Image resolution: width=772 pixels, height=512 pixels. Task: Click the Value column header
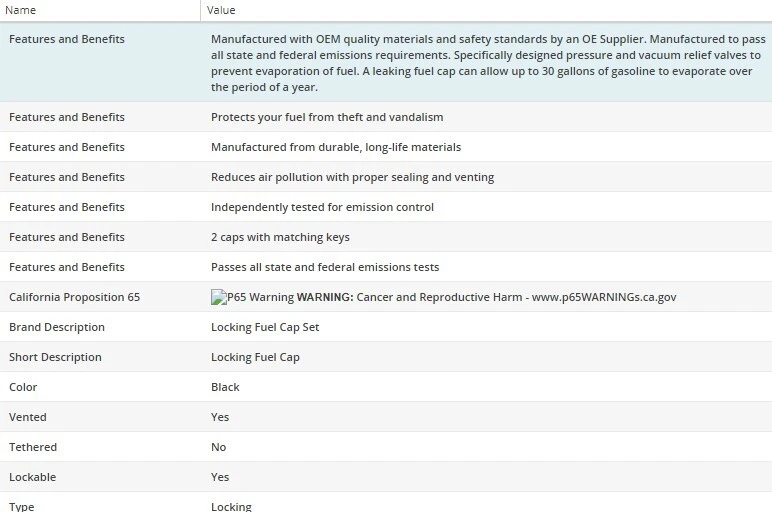[x=221, y=10]
